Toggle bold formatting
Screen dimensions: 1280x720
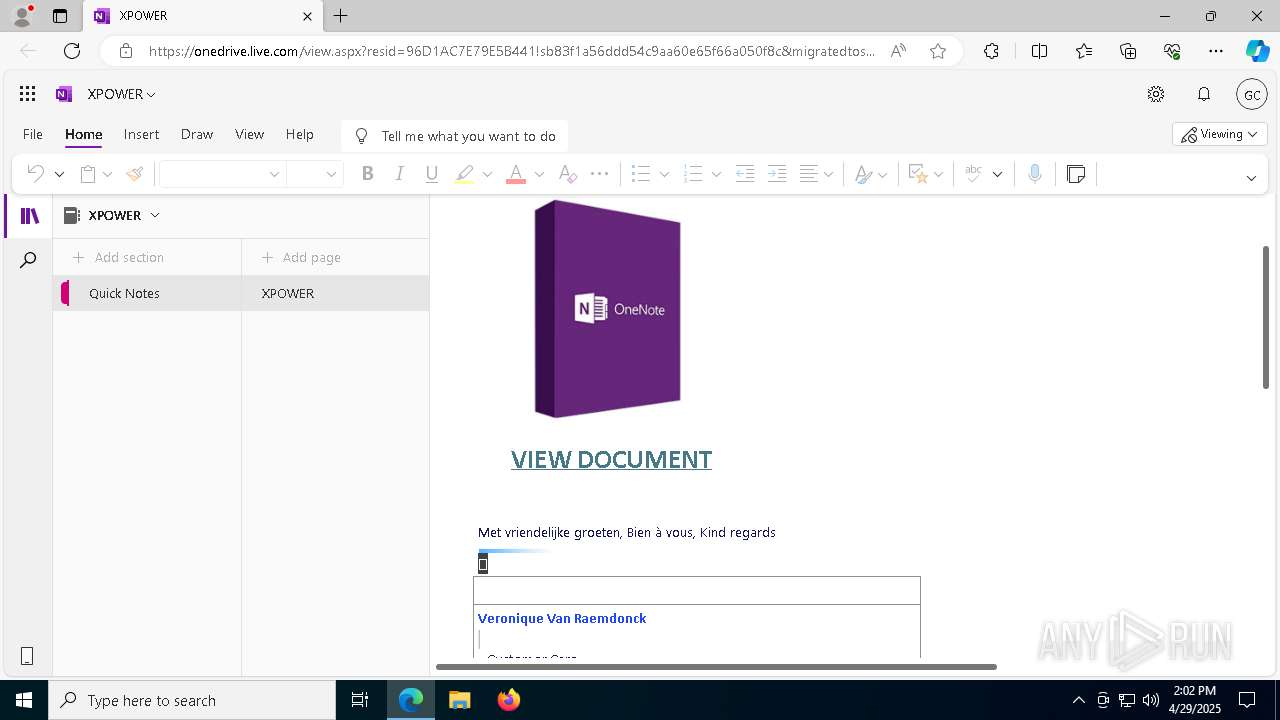coord(367,173)
